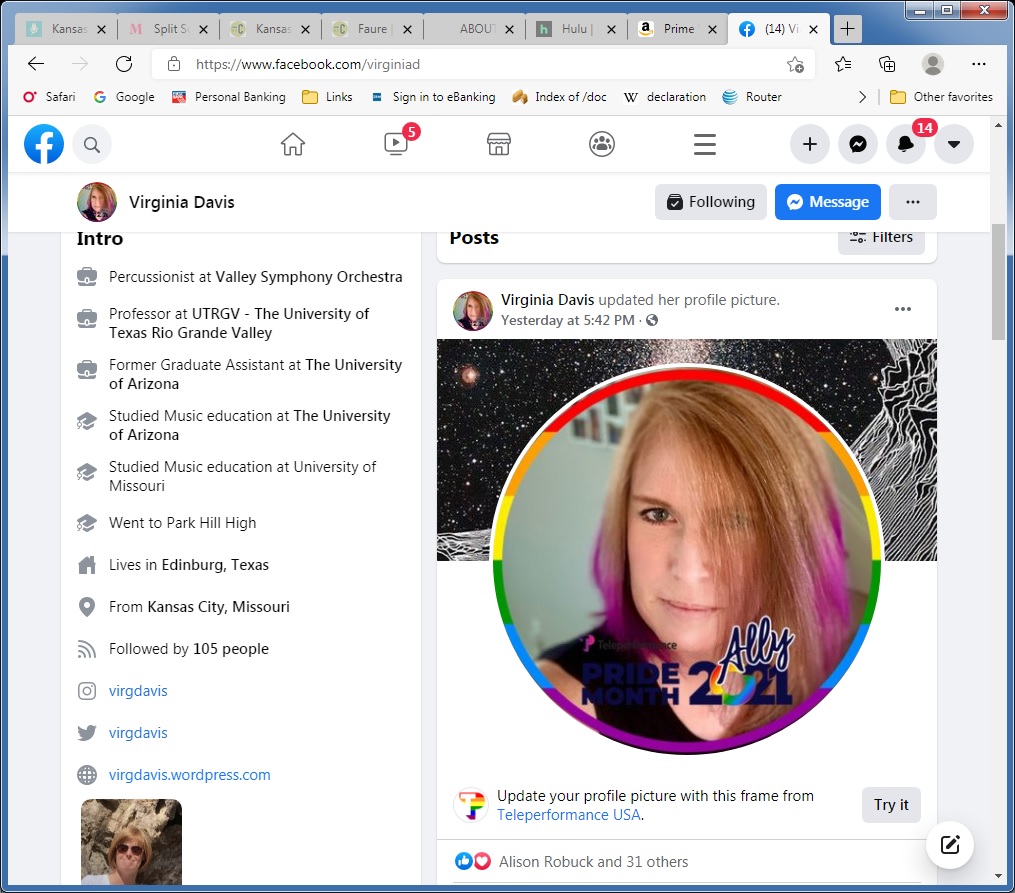
Task: Toggle the Following button for Virginia Davis
Action: click(710, 202)
